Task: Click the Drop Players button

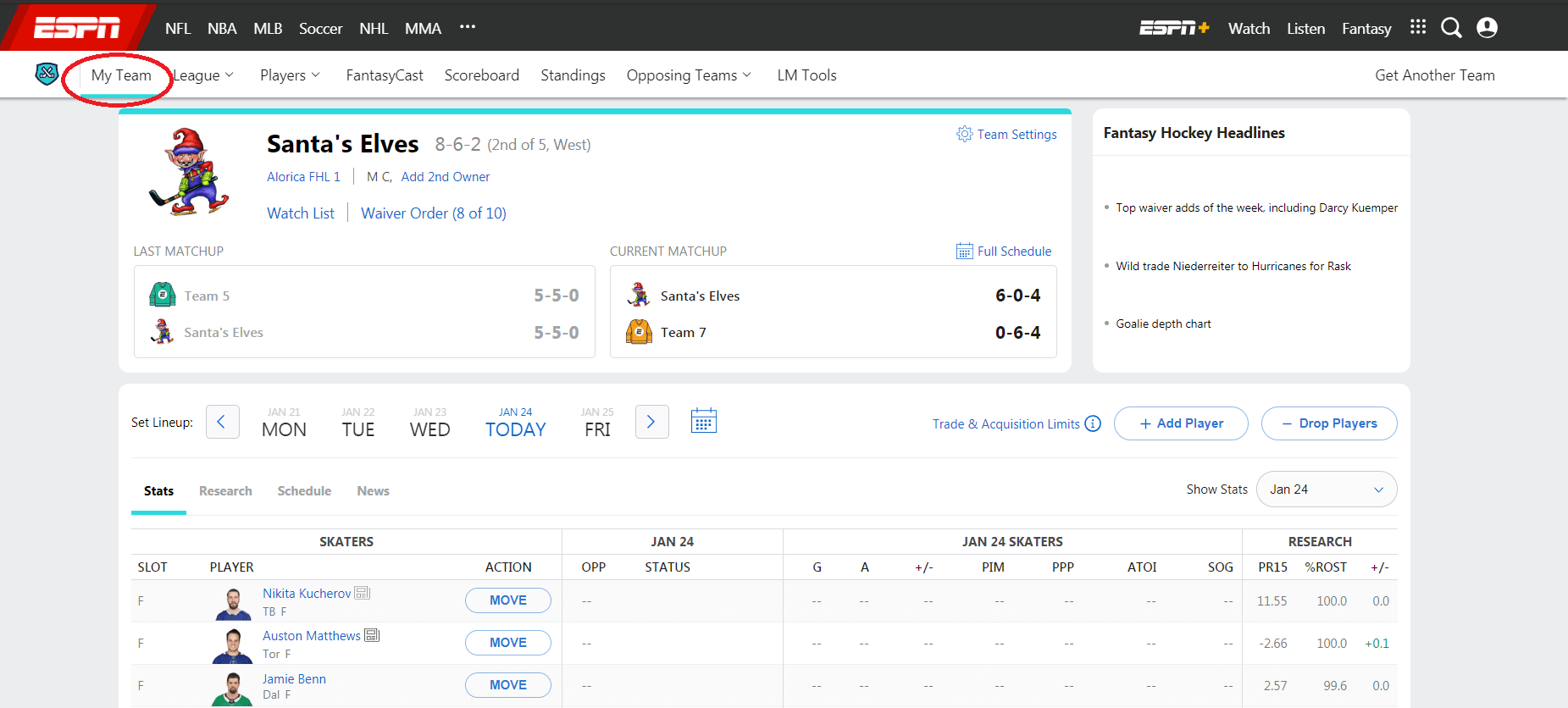Action: pyautogui.click(x=1329, y=423)
